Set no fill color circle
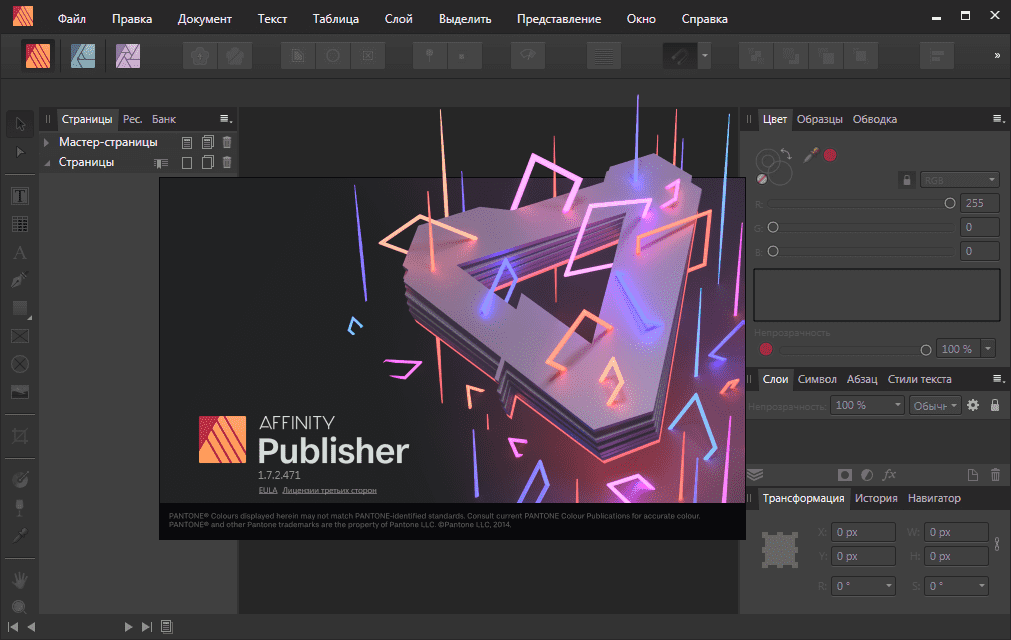 pos(762,179)
